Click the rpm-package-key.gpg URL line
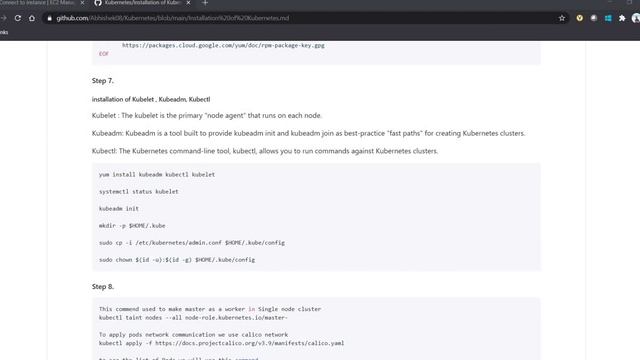 [x=223, y=45]
